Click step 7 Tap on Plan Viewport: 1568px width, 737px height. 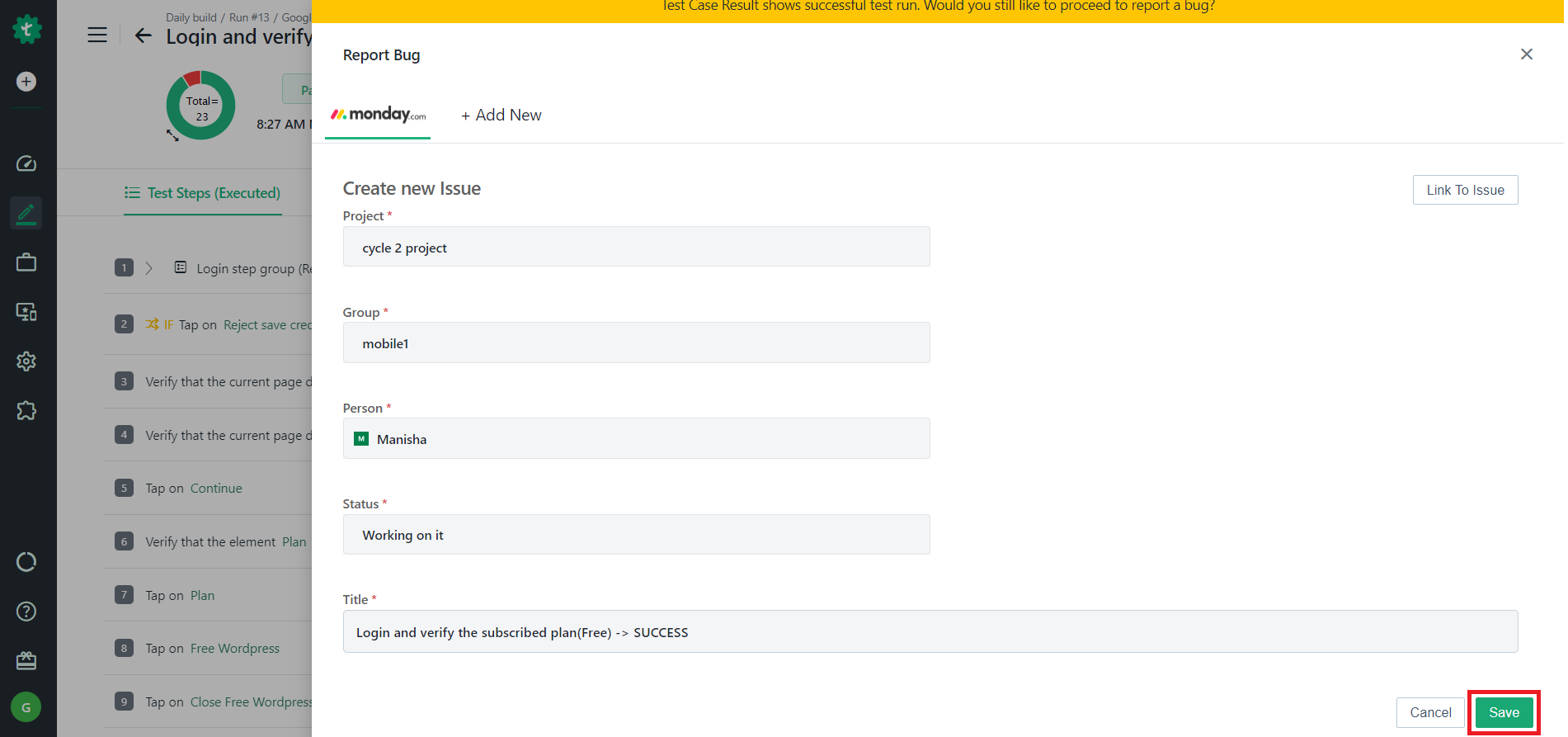(x=180, y=596)
